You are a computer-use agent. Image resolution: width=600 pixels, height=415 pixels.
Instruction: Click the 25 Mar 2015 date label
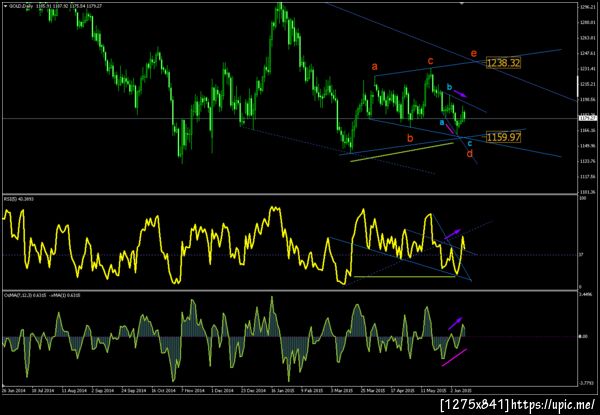coord(373,391)
